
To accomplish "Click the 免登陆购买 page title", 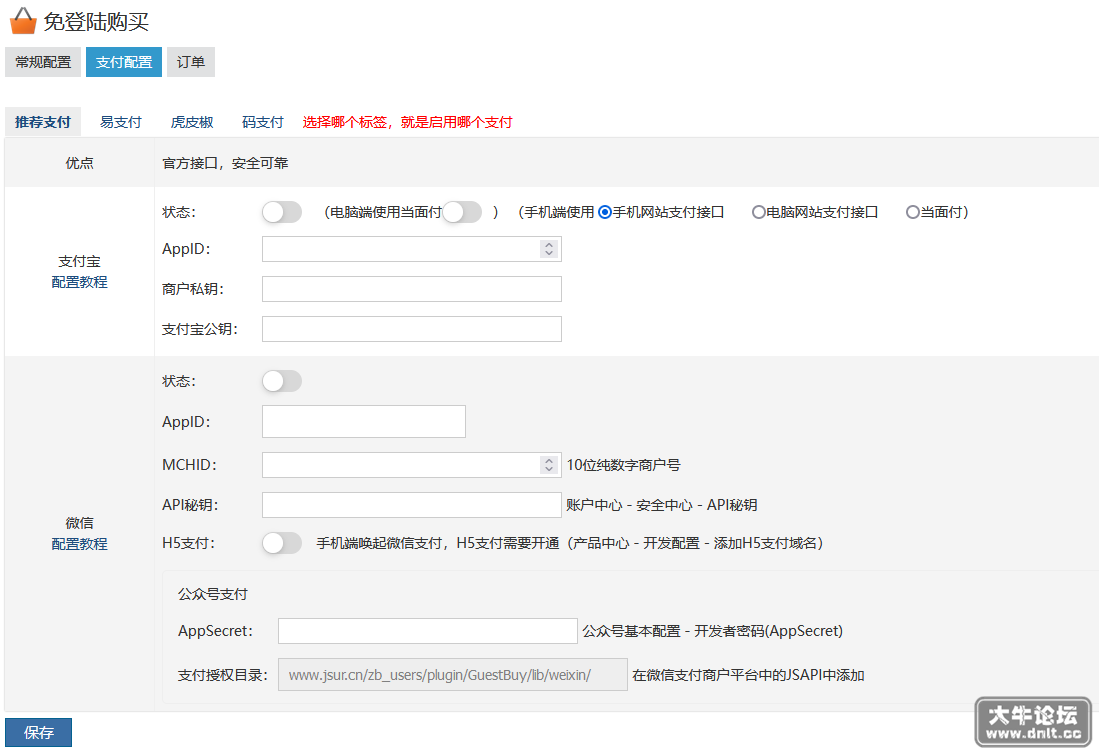I will coord(96,22).
